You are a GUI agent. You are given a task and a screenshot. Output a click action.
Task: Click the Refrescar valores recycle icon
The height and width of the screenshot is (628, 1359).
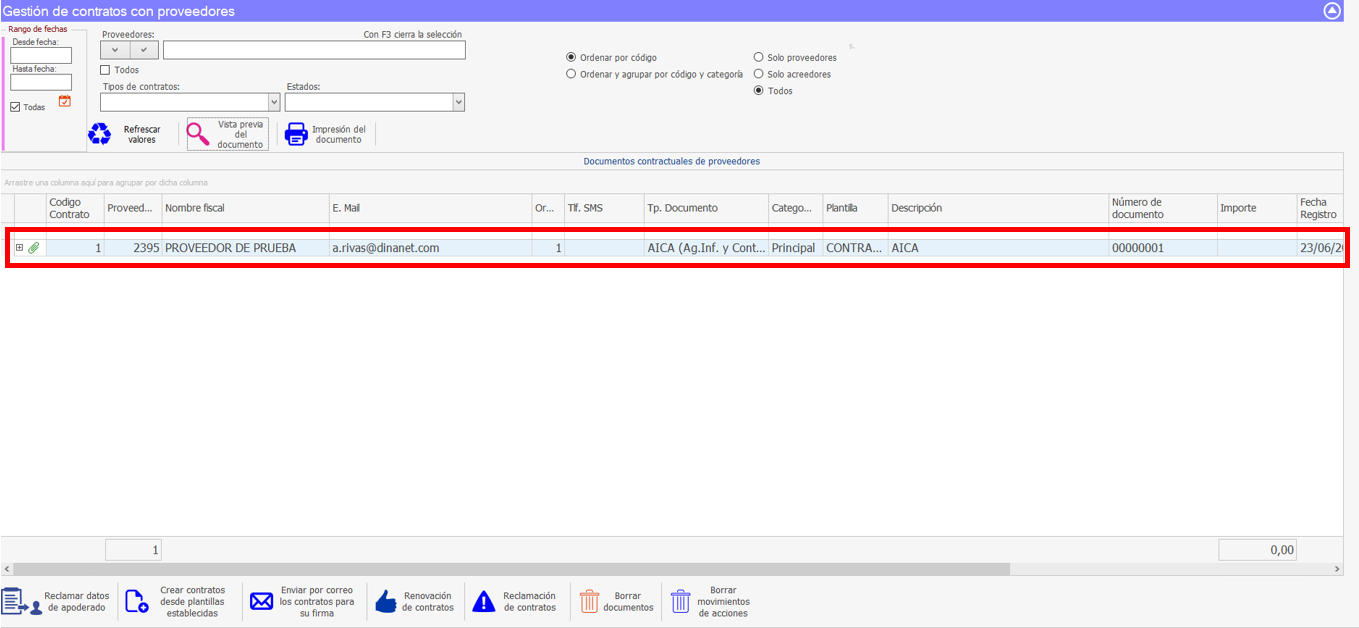pos(100,134)
